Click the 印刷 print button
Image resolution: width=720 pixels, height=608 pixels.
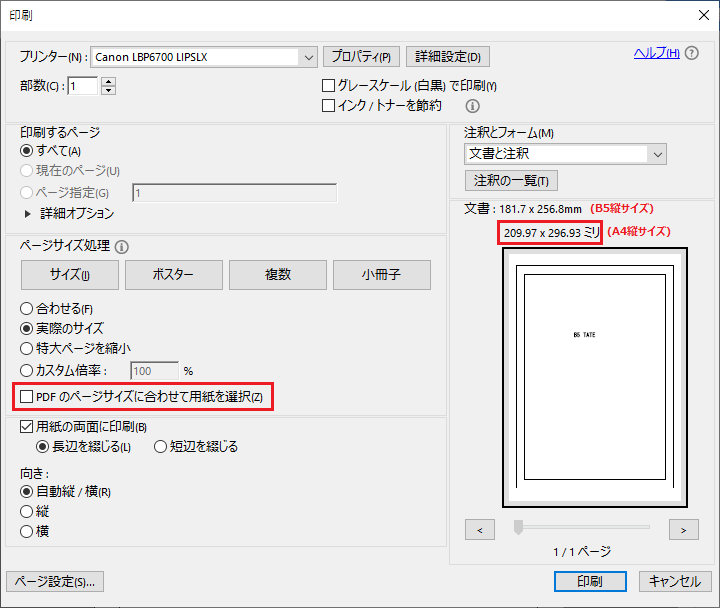pos(590,582)
